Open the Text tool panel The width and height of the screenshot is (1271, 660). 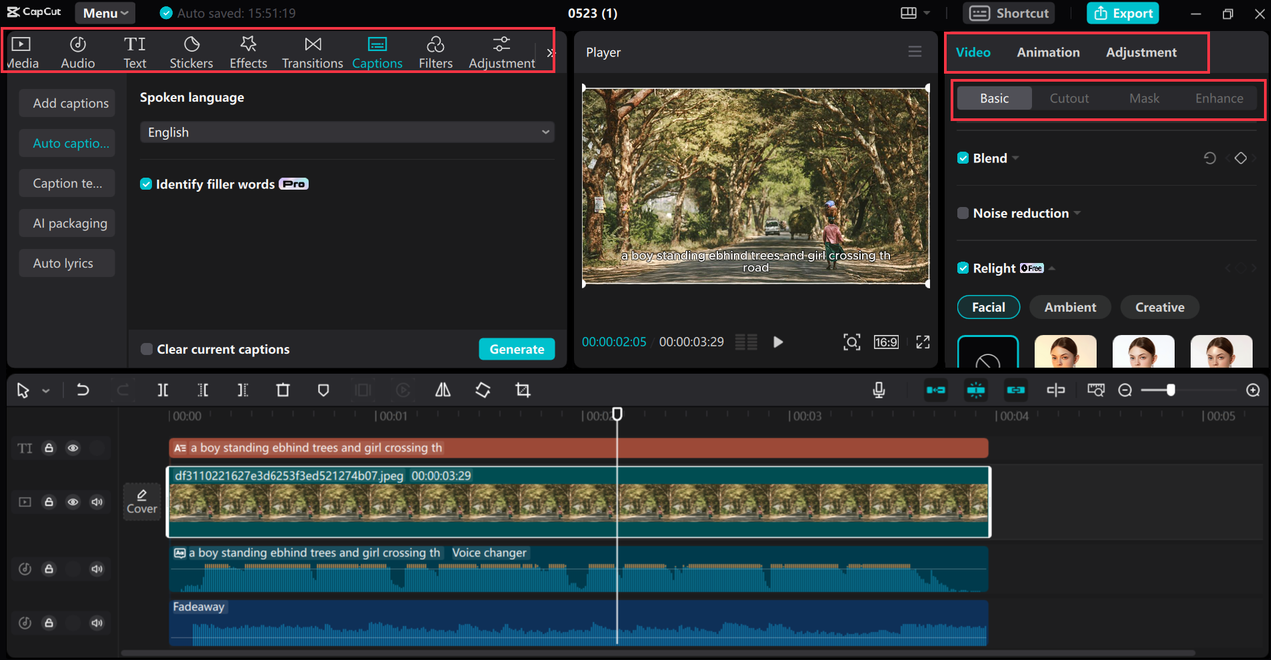pos(135,52)
